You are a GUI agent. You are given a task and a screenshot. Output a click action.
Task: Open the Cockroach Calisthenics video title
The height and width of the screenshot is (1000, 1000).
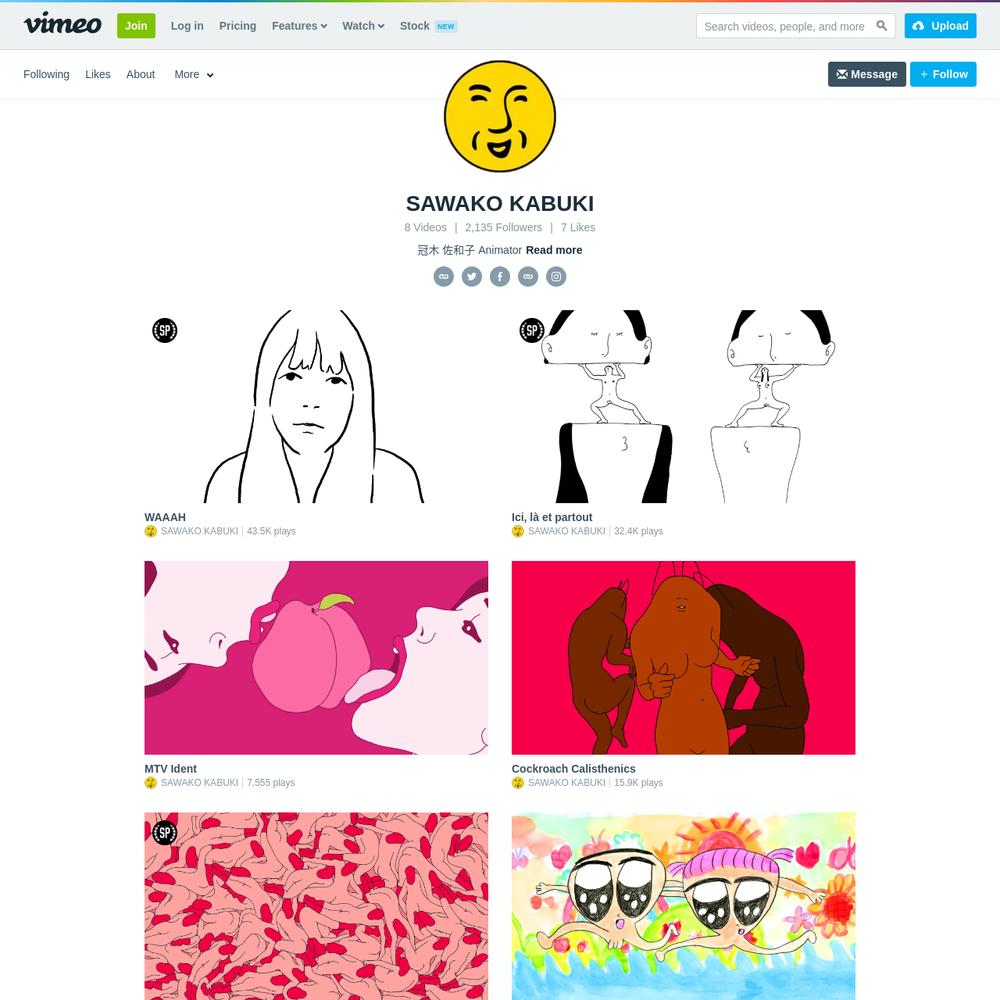(x=573, y=768)
